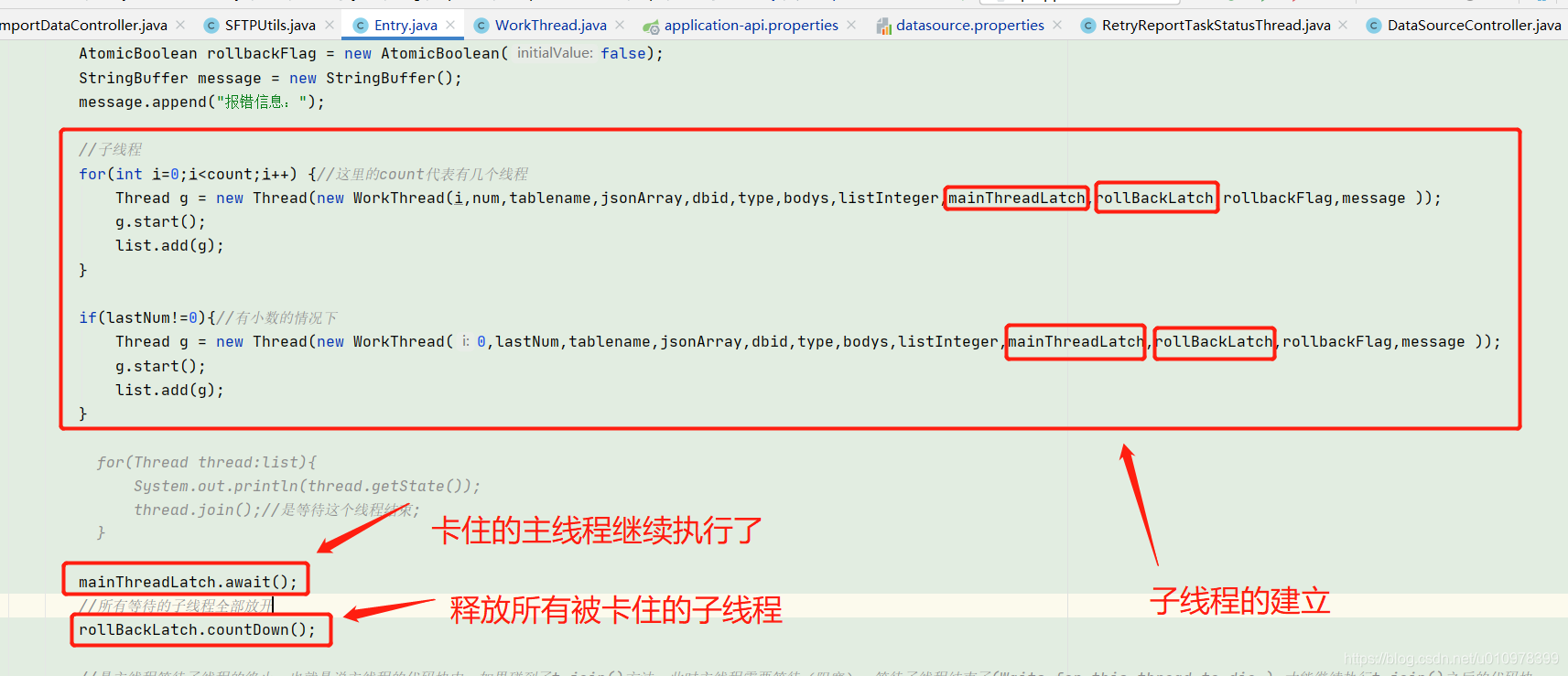The image size is (1568, 676).
Task: Switch to RetryReportTaskStatusThread.java tab
Action: [x=1216, y=26]
